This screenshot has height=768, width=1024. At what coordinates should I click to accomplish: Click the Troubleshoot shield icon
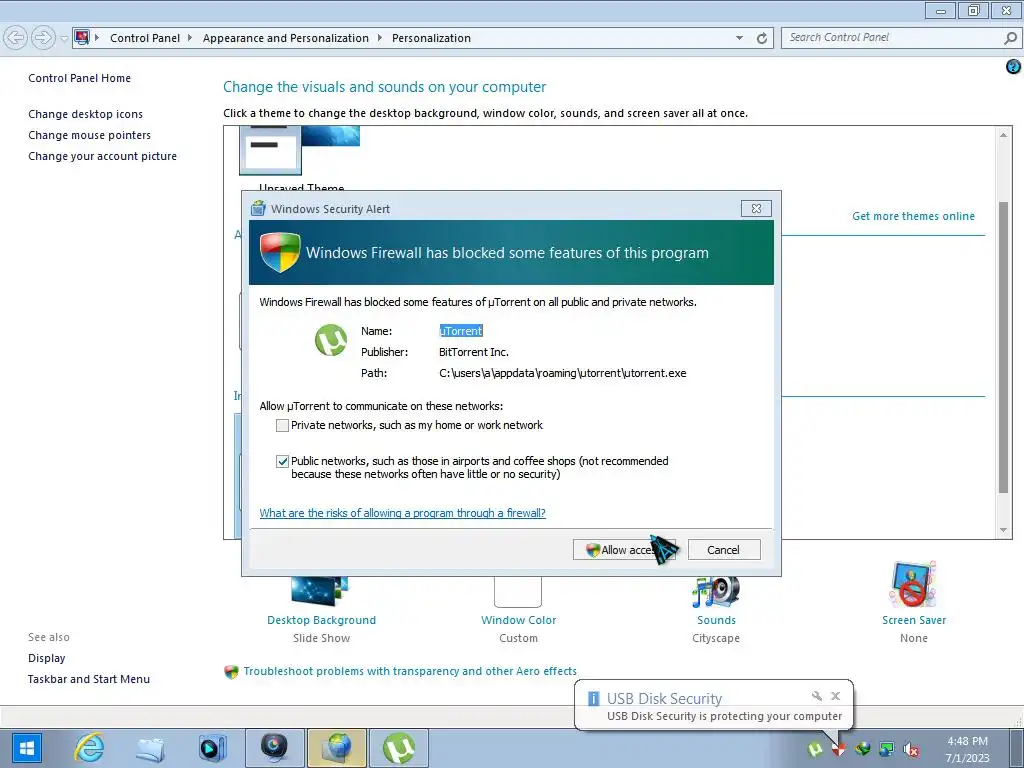click(231, 671)
